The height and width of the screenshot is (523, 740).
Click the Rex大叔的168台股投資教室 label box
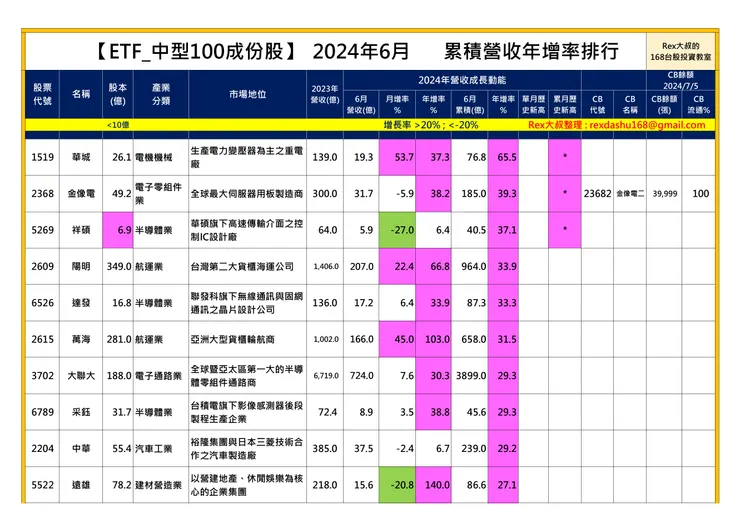(681, 51)
